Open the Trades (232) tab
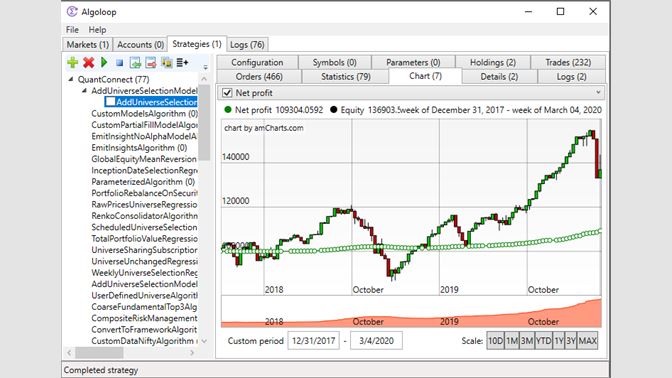 tap(568, 63)
